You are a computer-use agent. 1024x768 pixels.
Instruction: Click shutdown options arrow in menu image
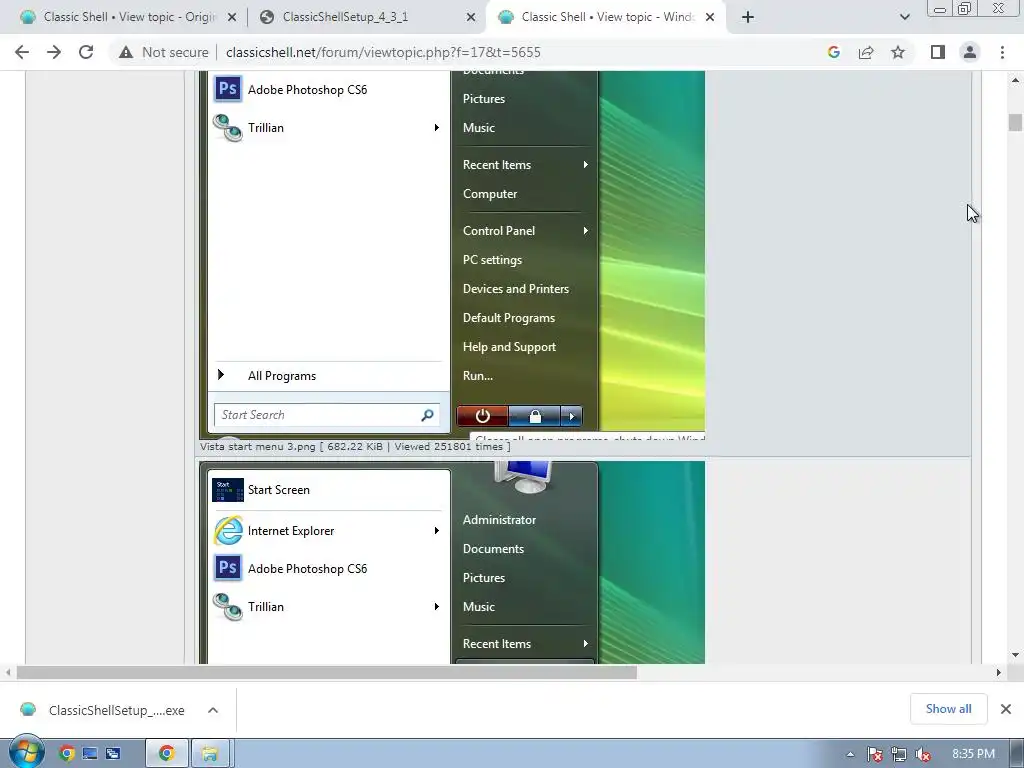pyautogui.click(x=571, y=416)
